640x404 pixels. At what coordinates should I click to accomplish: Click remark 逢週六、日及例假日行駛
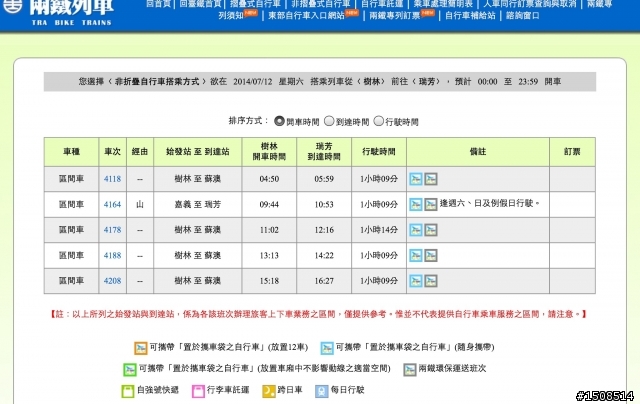click(x=490, y=203)
